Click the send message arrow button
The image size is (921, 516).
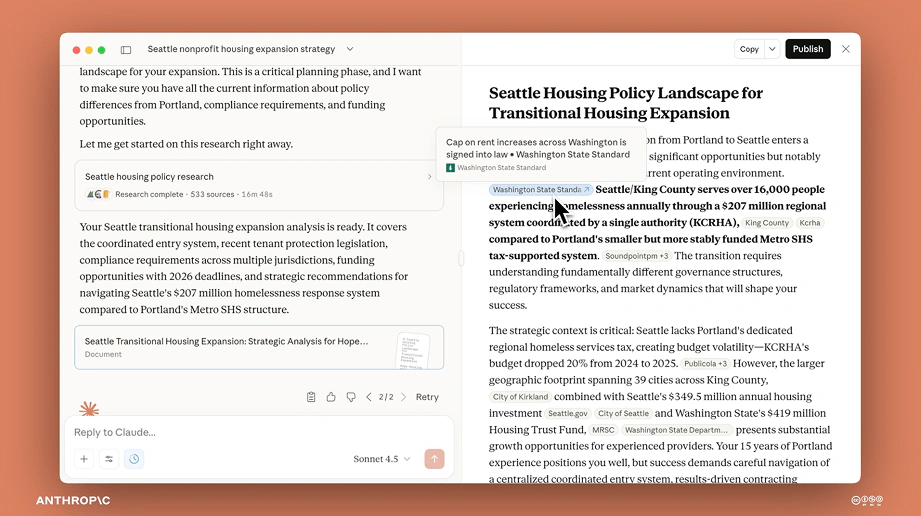click(x=435, y=459)
